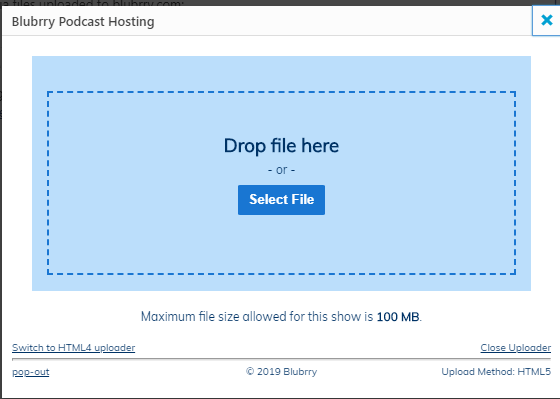The height and width of the screenshot is (399, 560).
Task: Click the Blubrry Podcast Hosting title text
Action: pos(83,21)
